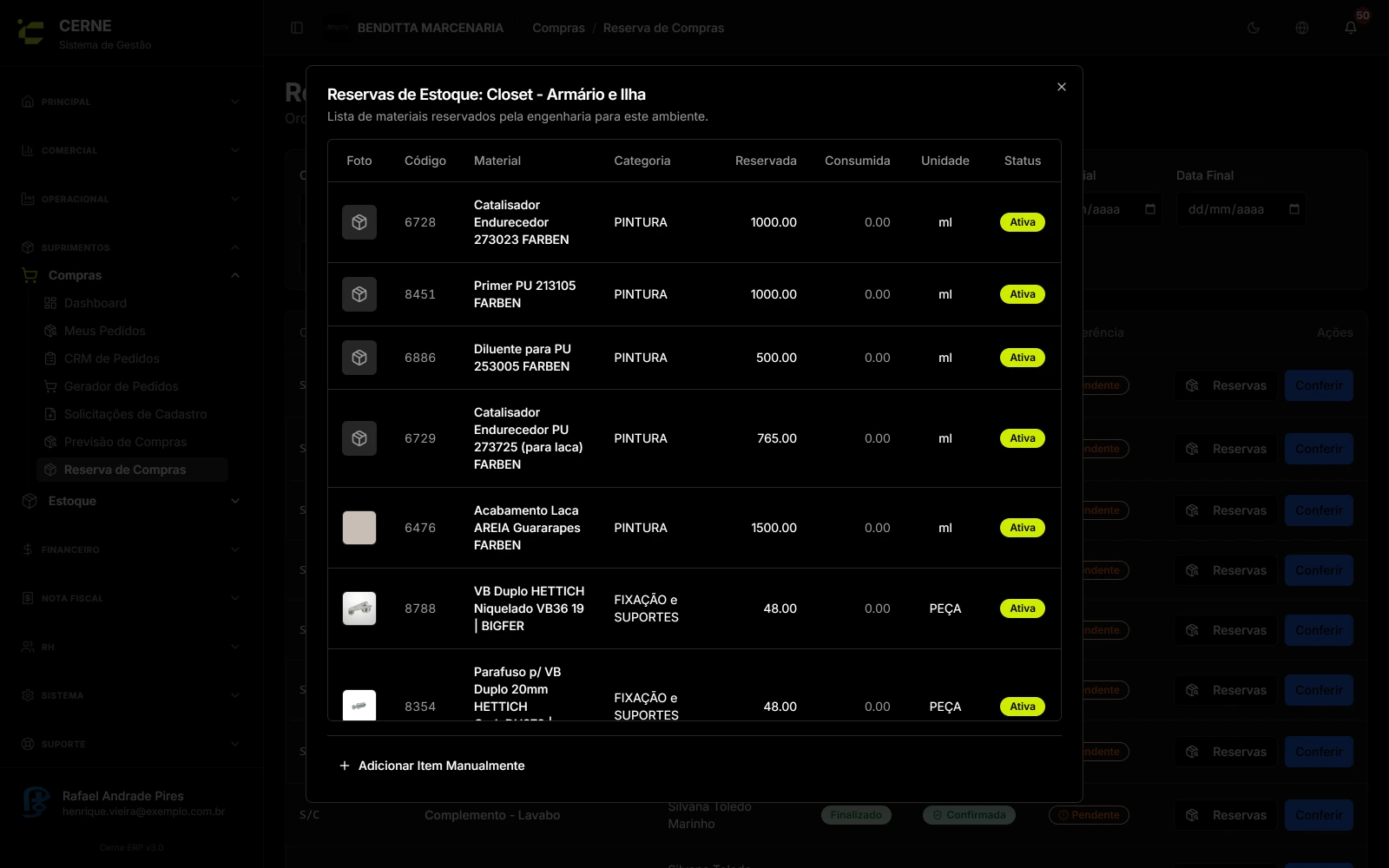The width and height of the screenshot is (1389, 868).
Task: Click the Previsão de Compras icon
Action: click(x=50, y=442)
